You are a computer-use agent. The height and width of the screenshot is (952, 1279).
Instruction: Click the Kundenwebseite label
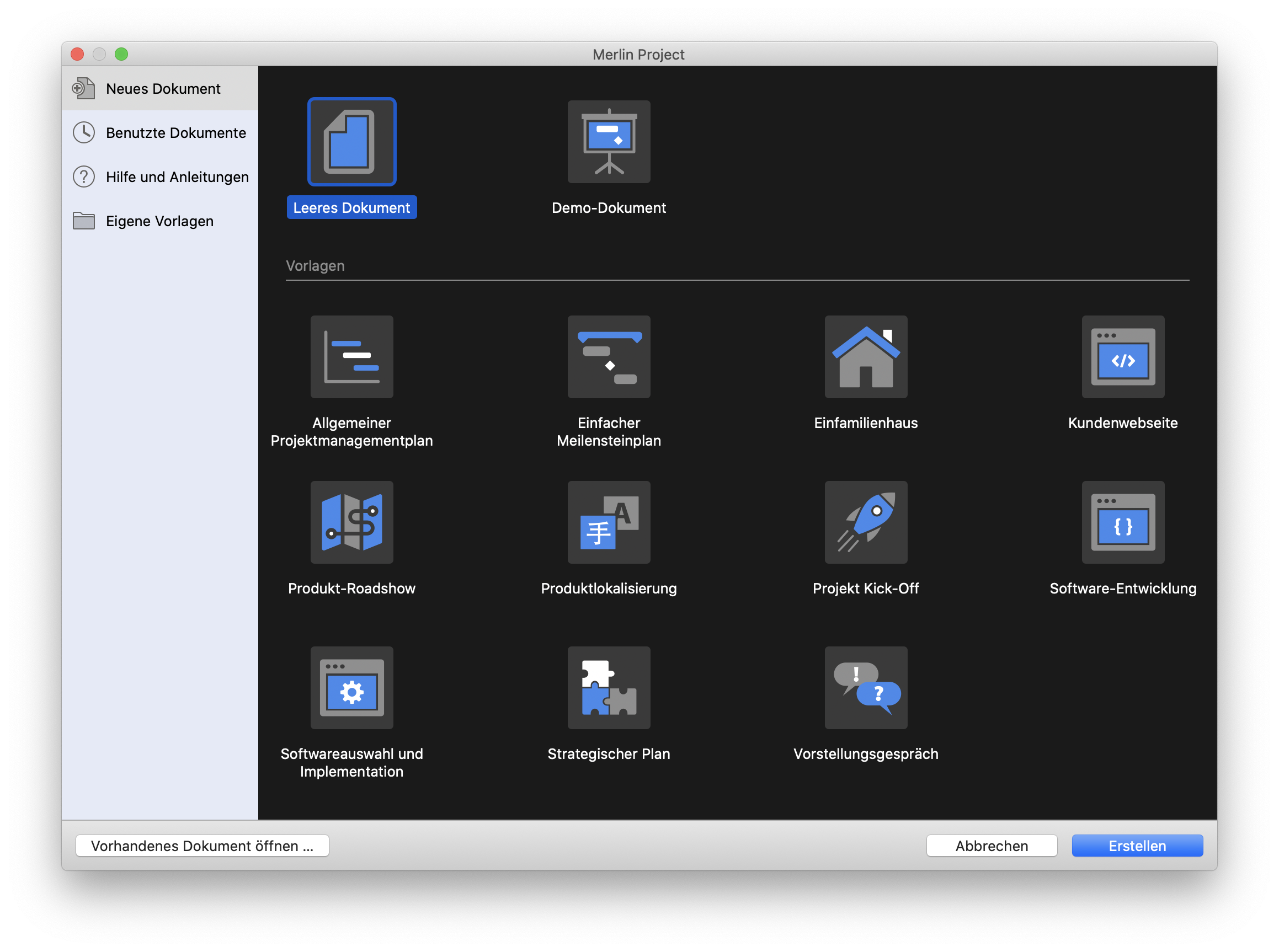click(x=1123, y=423)
